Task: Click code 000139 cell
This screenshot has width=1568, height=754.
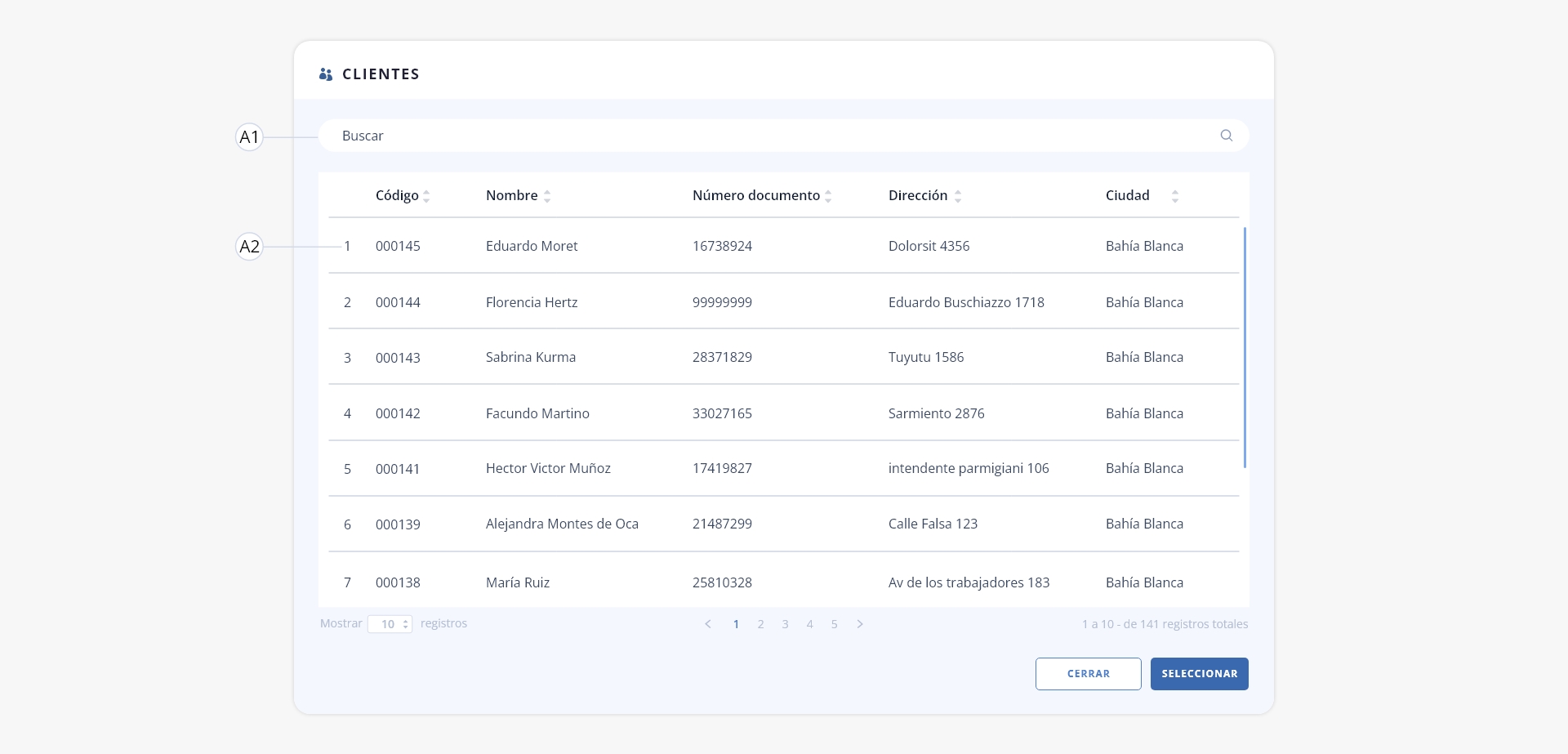Action: coord(398,524)
